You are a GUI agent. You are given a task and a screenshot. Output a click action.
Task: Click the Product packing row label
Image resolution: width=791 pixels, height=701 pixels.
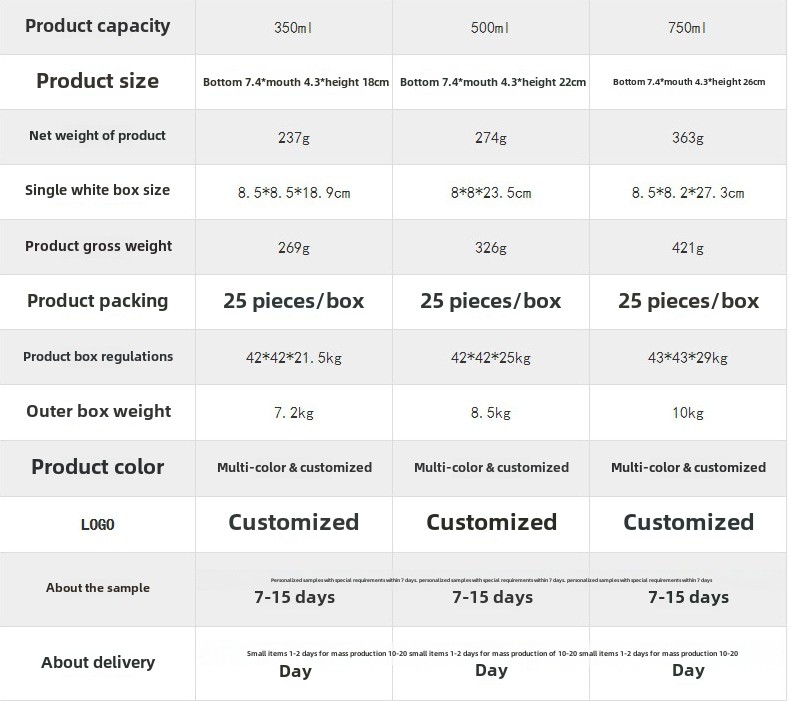click(x=97, y=301)
